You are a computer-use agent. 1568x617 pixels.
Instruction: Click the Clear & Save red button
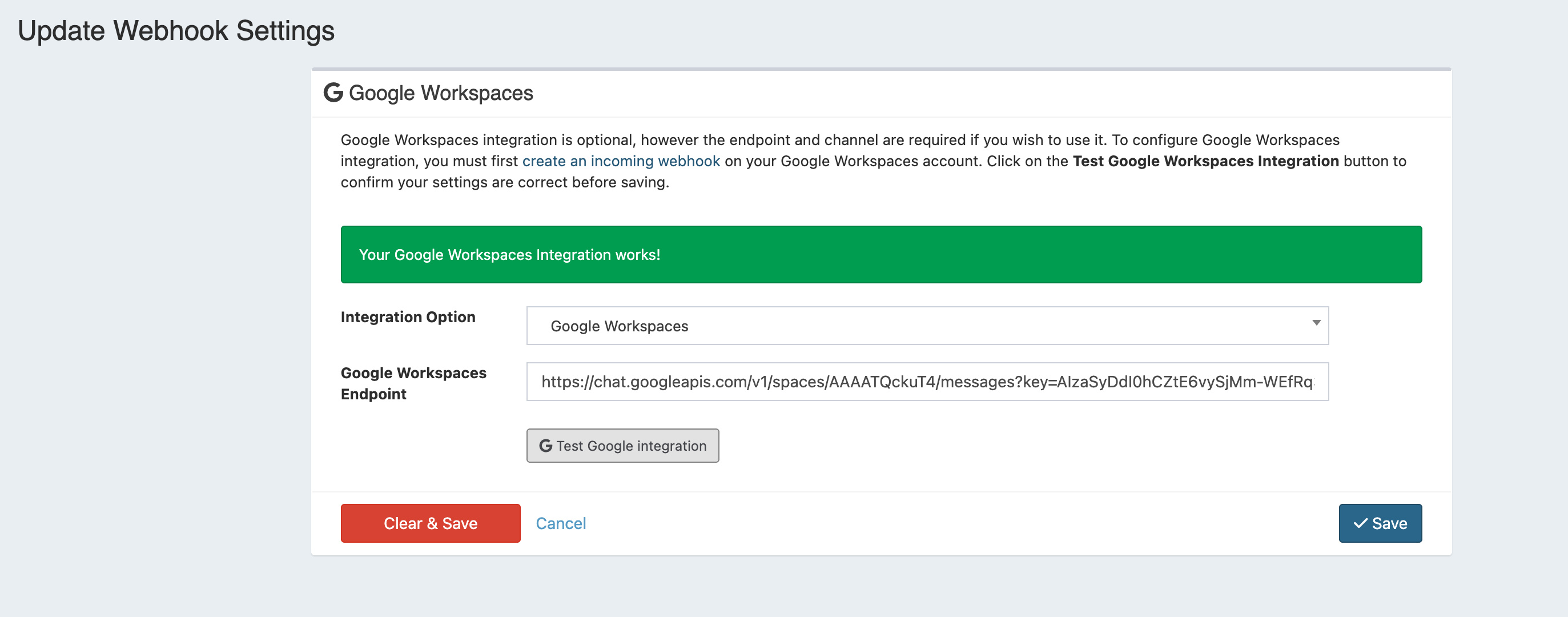coord(431,523)
